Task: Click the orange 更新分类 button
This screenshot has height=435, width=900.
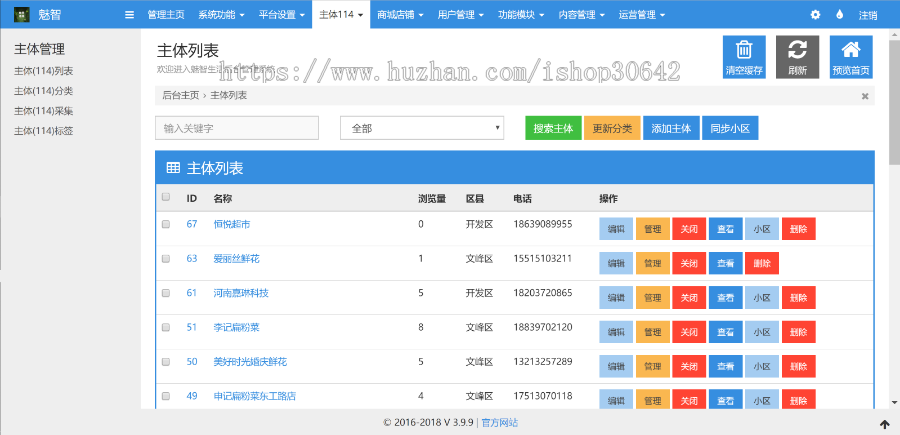Action: click(612, 128)
